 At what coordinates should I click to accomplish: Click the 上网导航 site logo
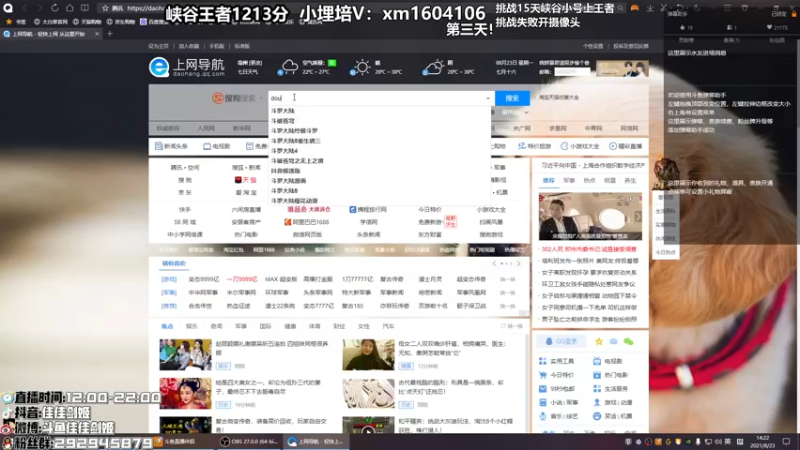(x=187, y=67)
